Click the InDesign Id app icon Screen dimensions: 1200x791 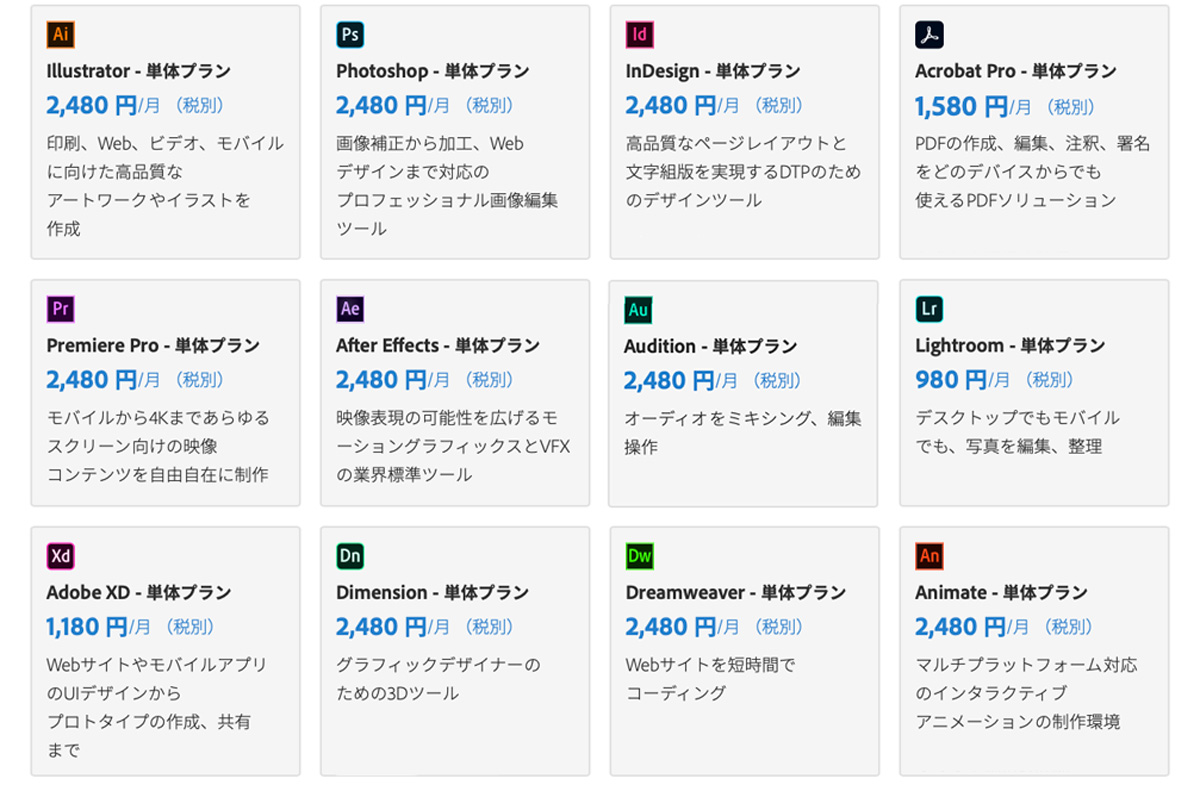point(640,35)
